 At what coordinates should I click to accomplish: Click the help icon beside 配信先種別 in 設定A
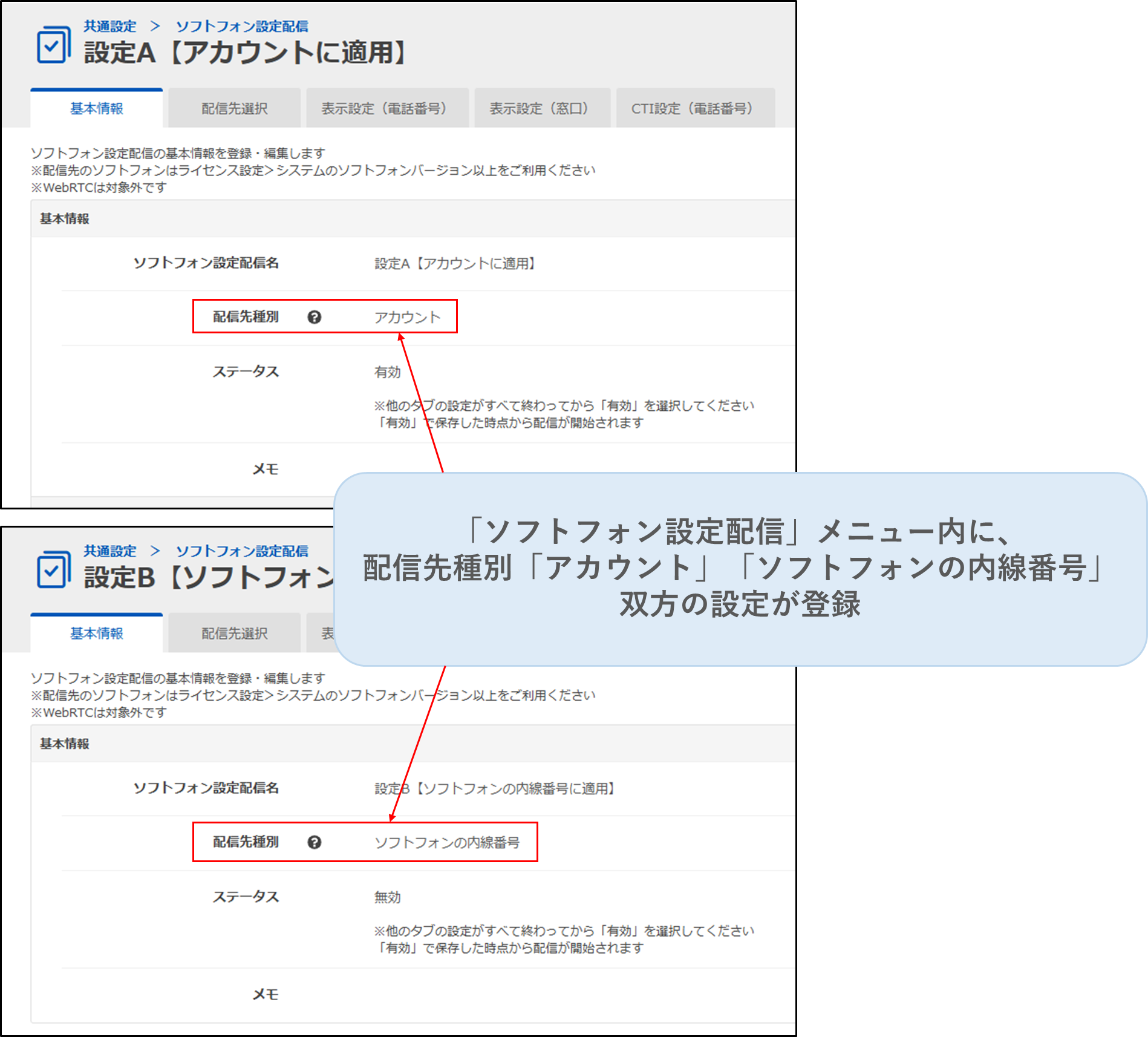(315, 317)
